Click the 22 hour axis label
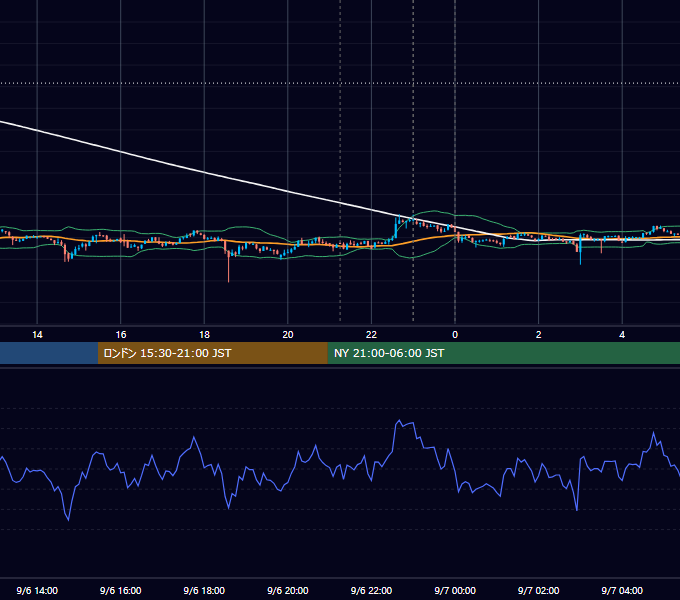This screenshot has width=680, height=600. coord(371,335)
